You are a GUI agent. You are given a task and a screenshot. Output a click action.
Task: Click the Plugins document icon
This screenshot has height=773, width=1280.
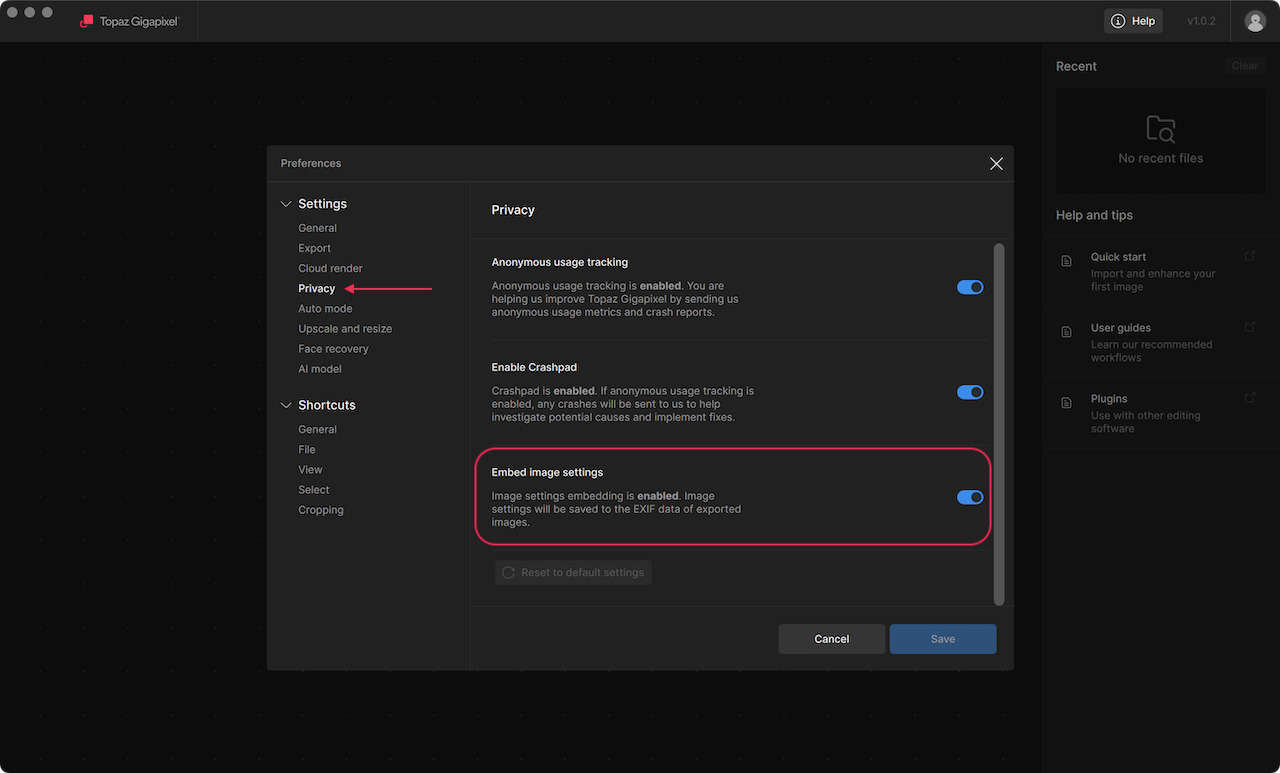[1066, 403]
